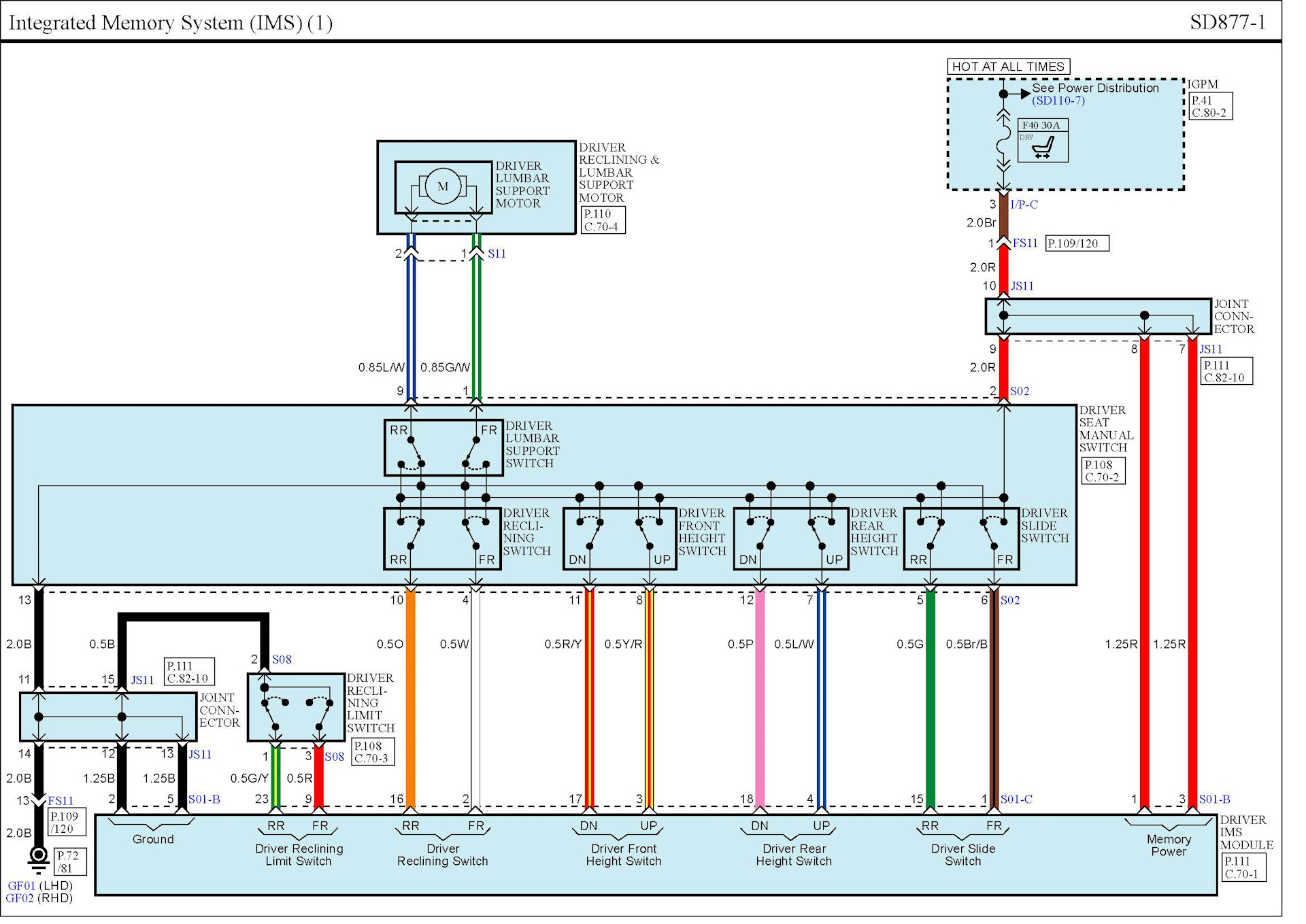Click the 0.5Y/R wire label
This screenshot has width=1306, height=924.
coord(623,644)
